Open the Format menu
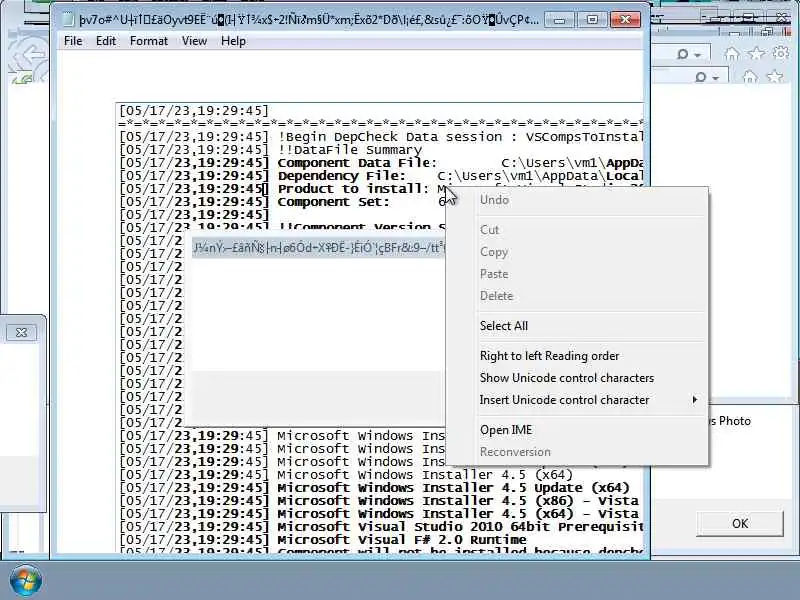This screenshot has width=800, height=600. click(x=148, y=41)
